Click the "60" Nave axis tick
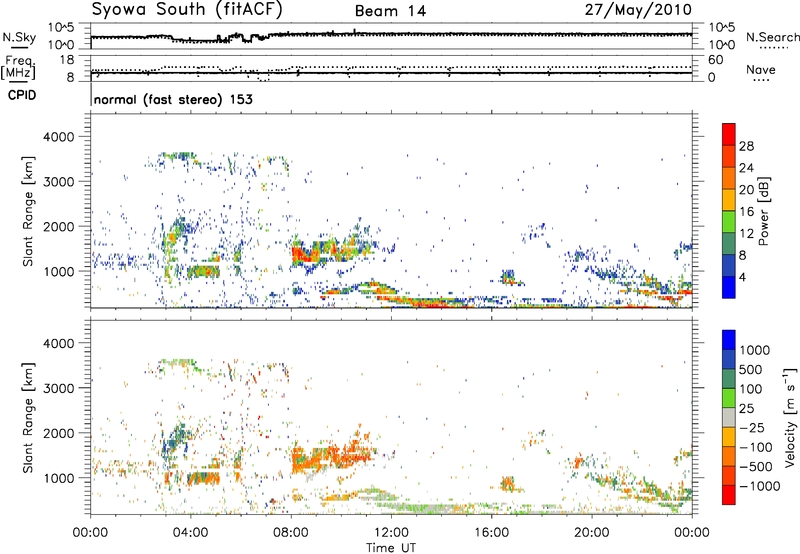The image size is (800, 554). [x=715, y=60]
